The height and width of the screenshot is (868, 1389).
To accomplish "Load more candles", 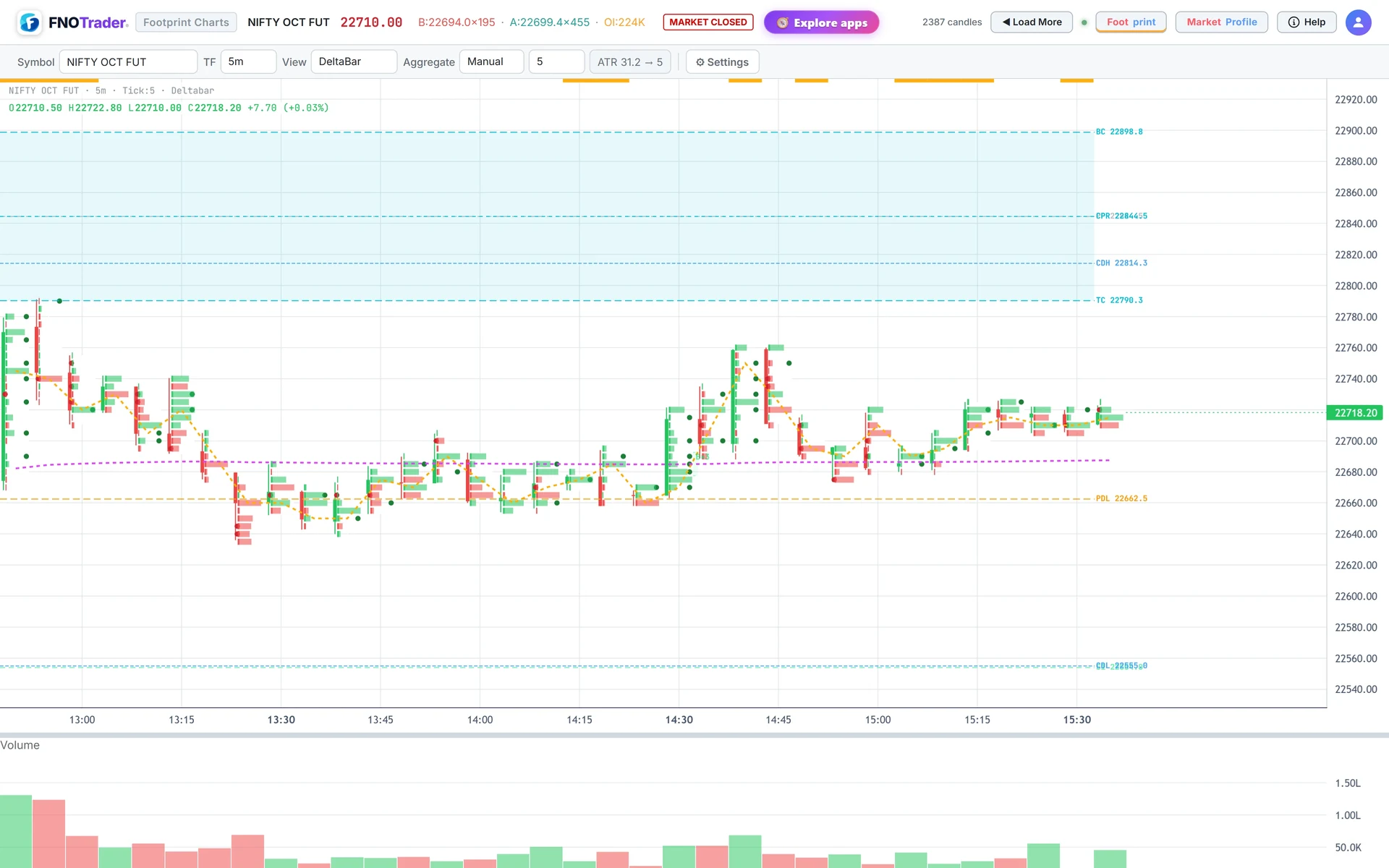I will 1032,22.
